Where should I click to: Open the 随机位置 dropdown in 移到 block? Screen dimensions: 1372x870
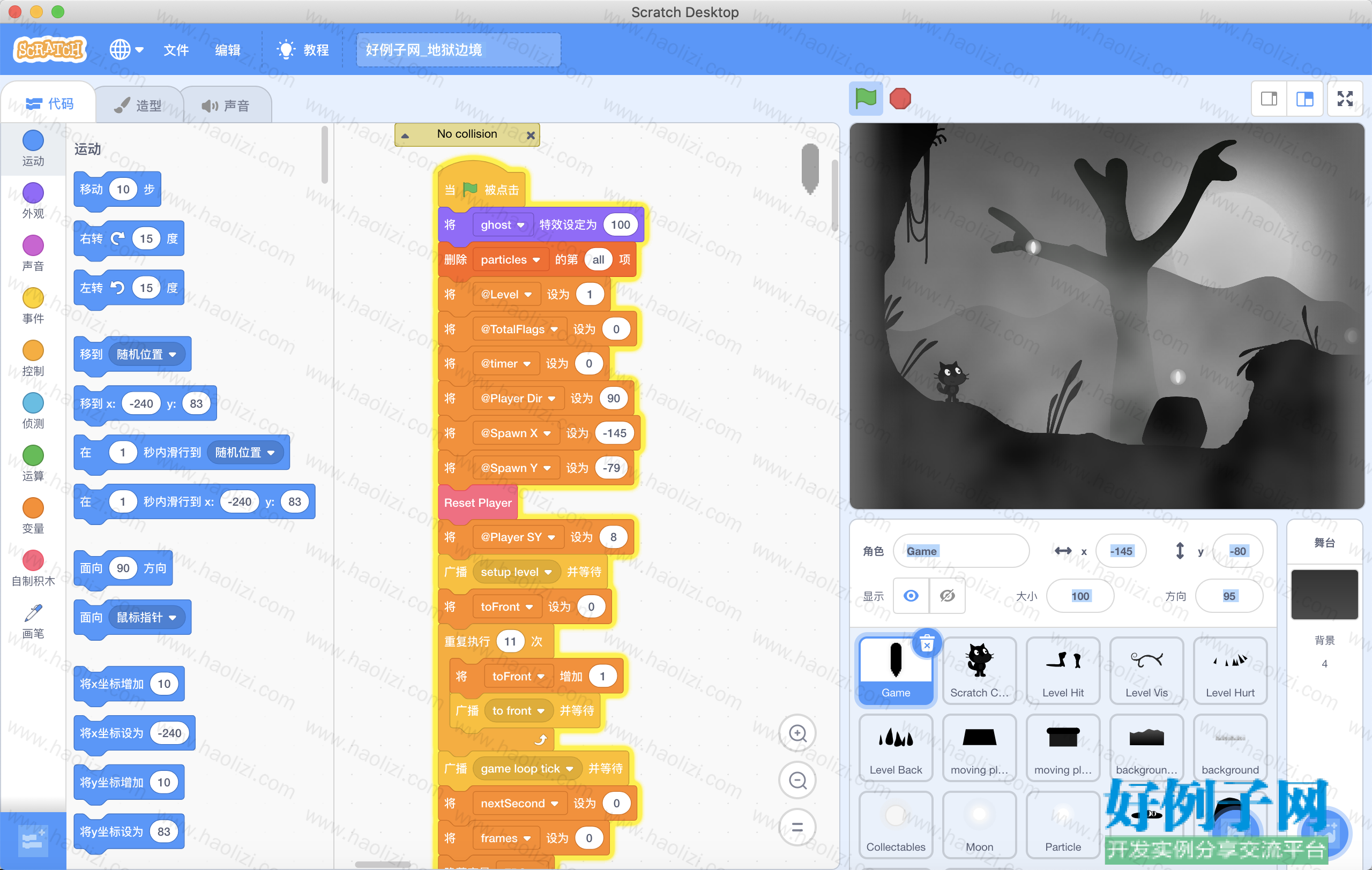[x=146, y=354]
